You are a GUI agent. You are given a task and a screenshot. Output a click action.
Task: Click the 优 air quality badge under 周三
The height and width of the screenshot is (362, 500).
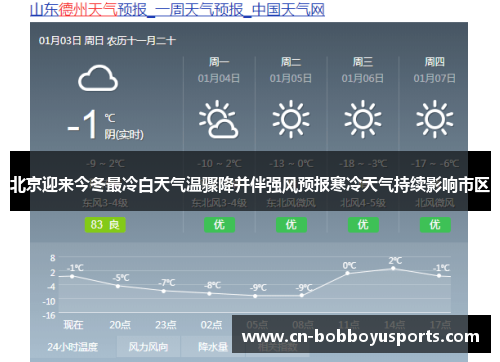click(363, 225)
